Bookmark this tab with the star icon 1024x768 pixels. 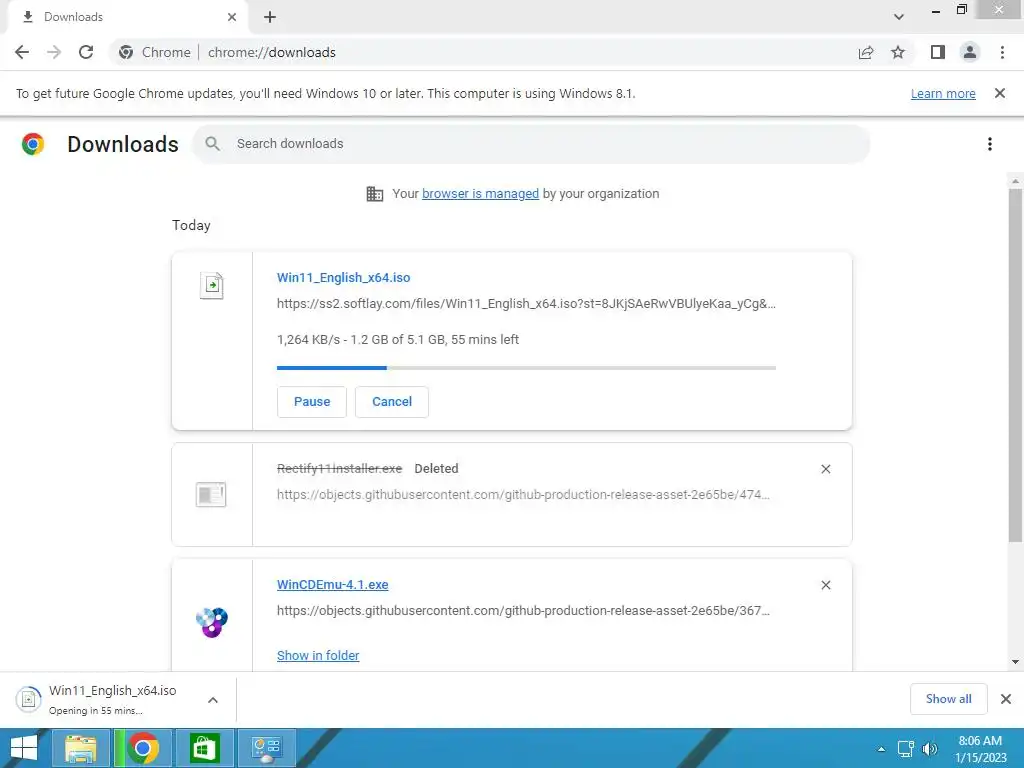click(x=898, y=52)
